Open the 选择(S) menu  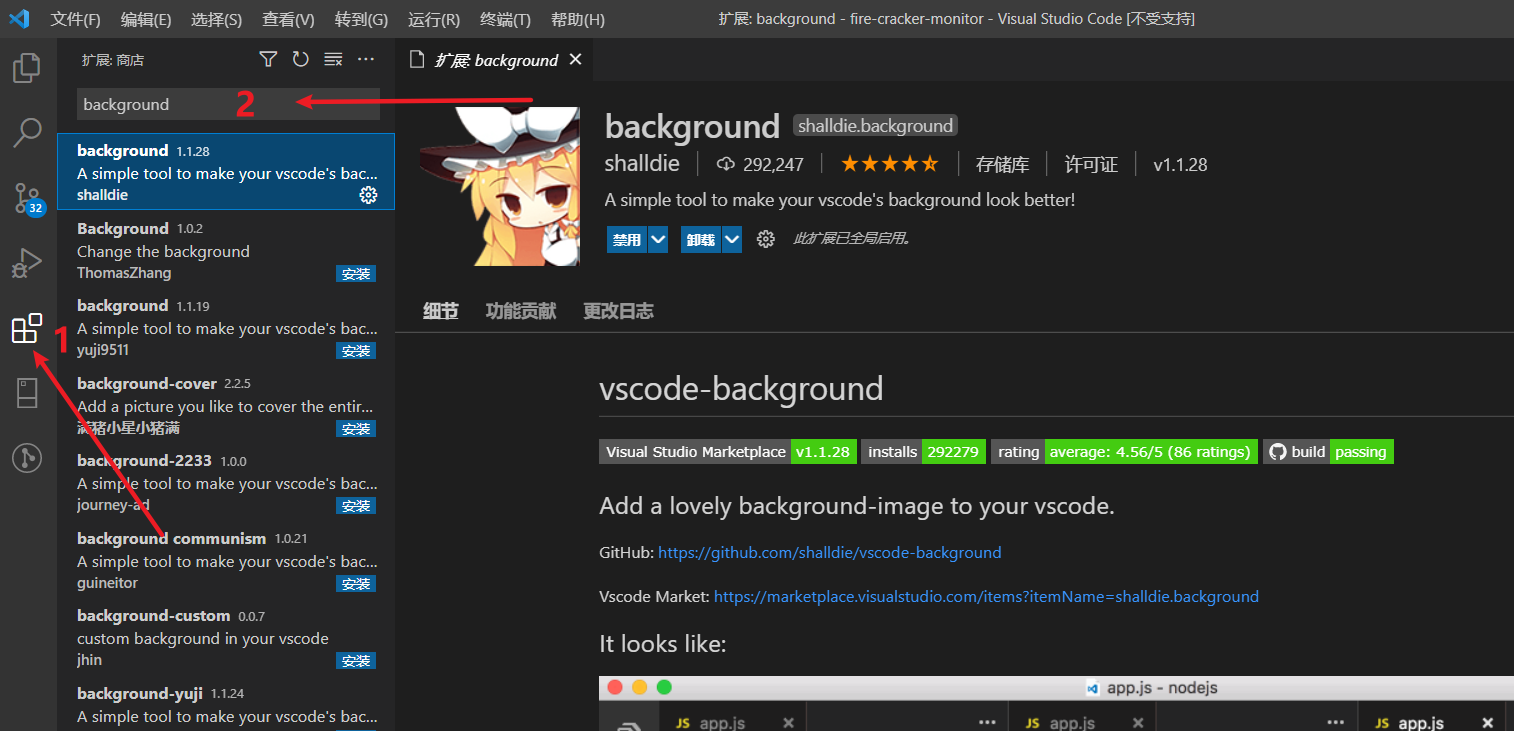pos(216,19)
